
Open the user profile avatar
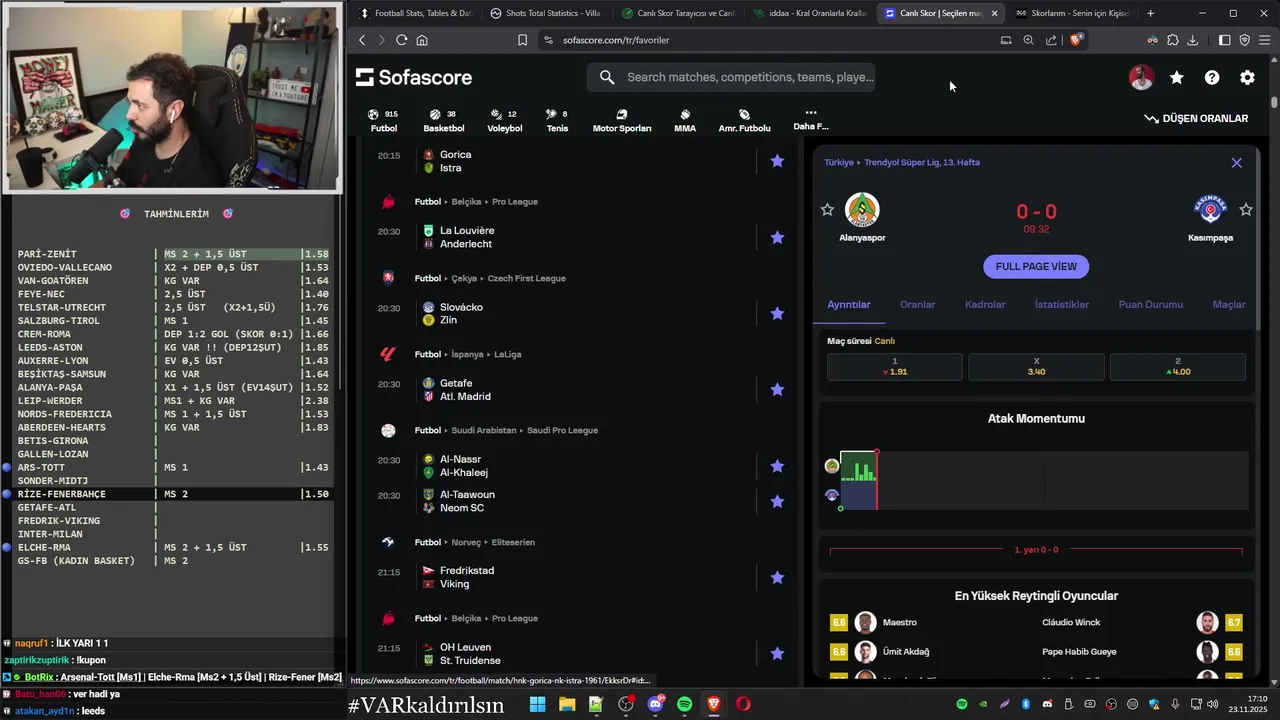point(1141,77)
